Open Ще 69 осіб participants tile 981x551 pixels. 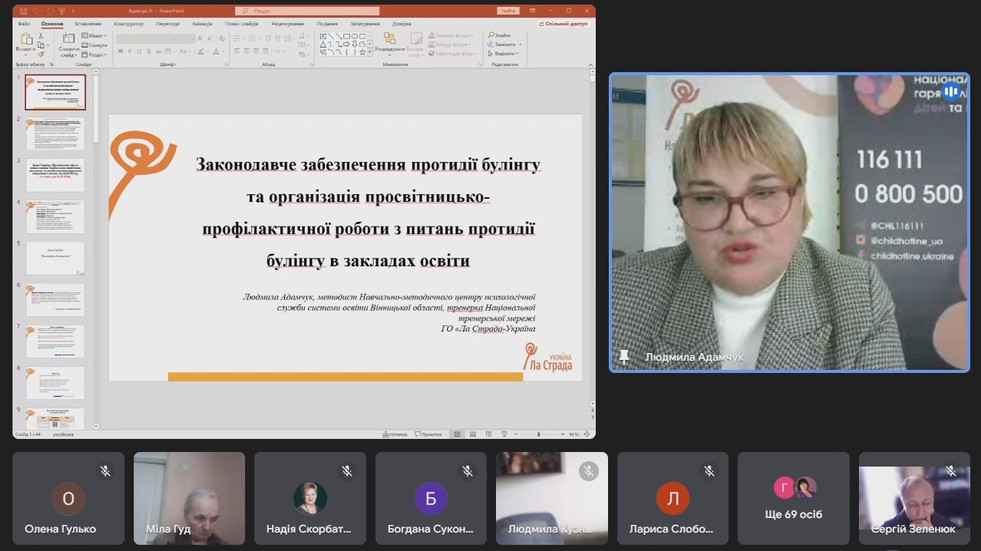point(793,498)
